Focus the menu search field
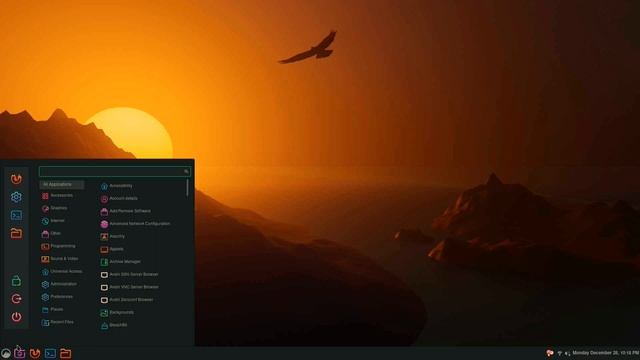Image resolution: width=640 pixels, height=360 pixels. click(115, 171)
